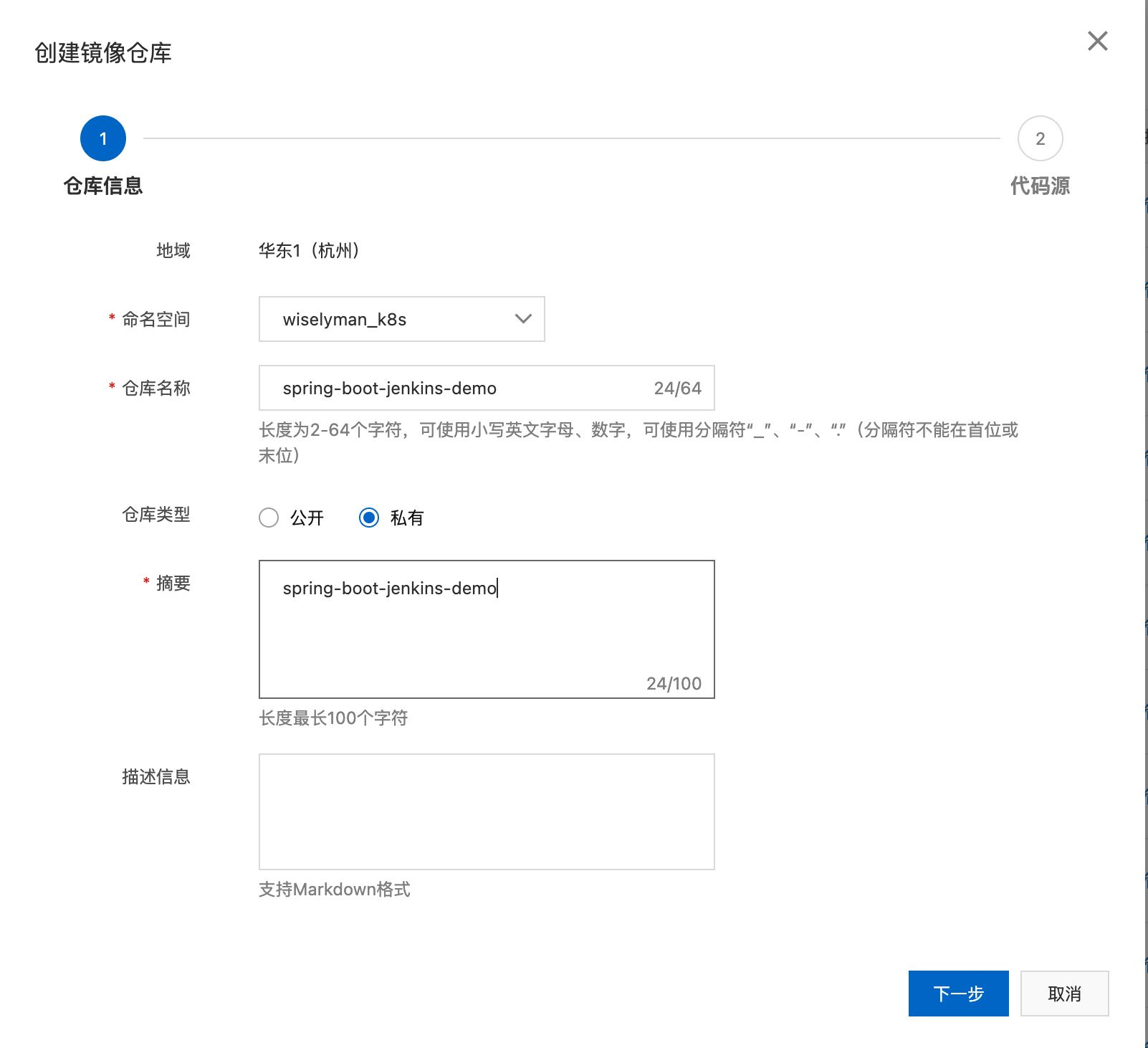Click the empty 描述信息 text area
This screenshot has width=1148, height=1048.
487,810
